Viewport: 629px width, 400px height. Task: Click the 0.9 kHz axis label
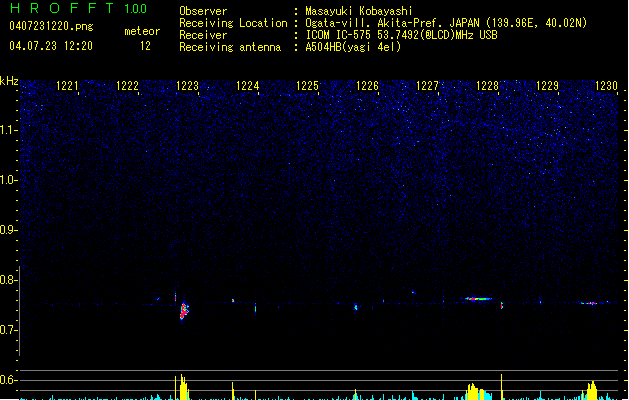click(8, 230)
